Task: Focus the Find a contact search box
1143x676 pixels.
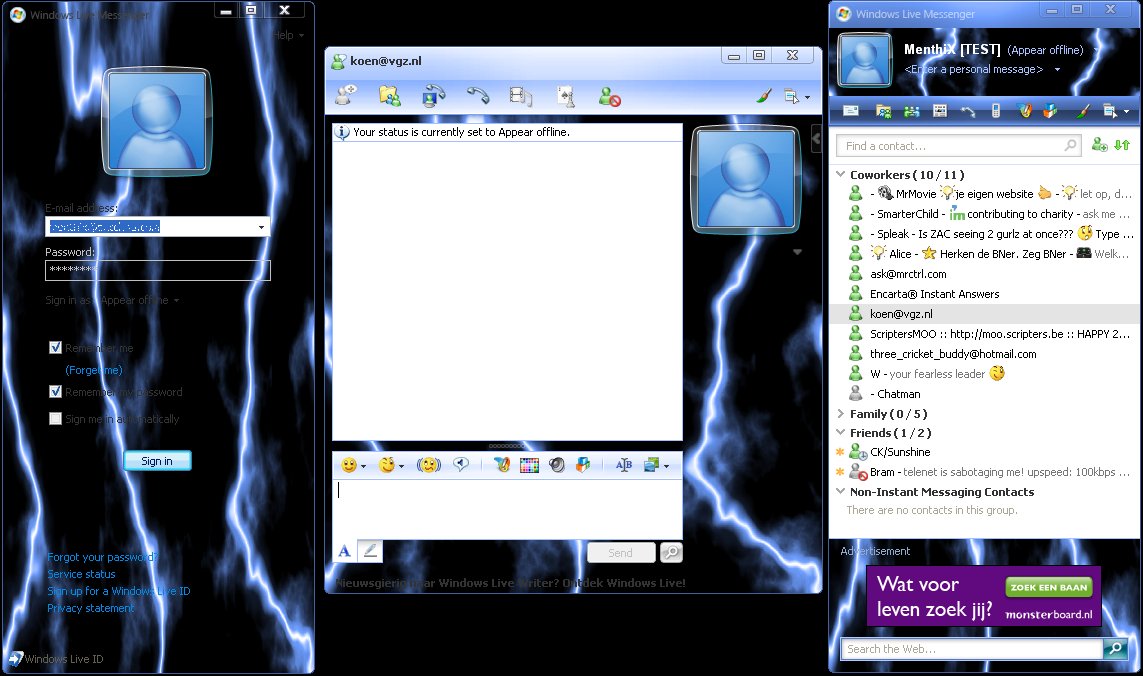Action: click(957, 146)
